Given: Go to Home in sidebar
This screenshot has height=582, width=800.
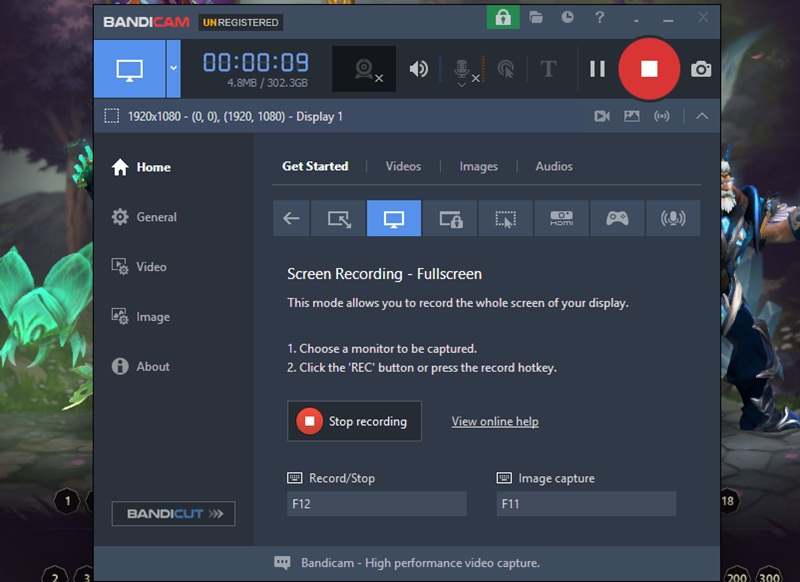Looking at the screenshot, I should (141, 167).
